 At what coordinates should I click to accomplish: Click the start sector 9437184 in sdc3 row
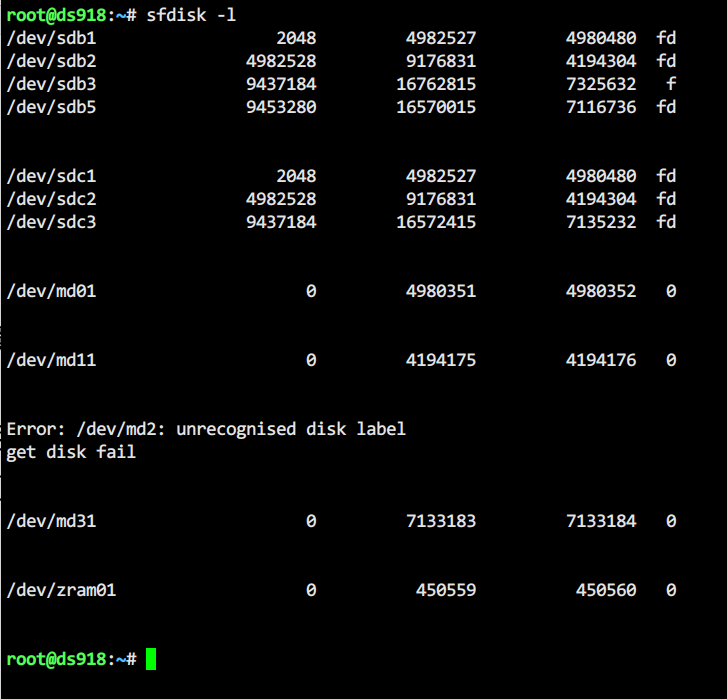(x=281, y=222)
